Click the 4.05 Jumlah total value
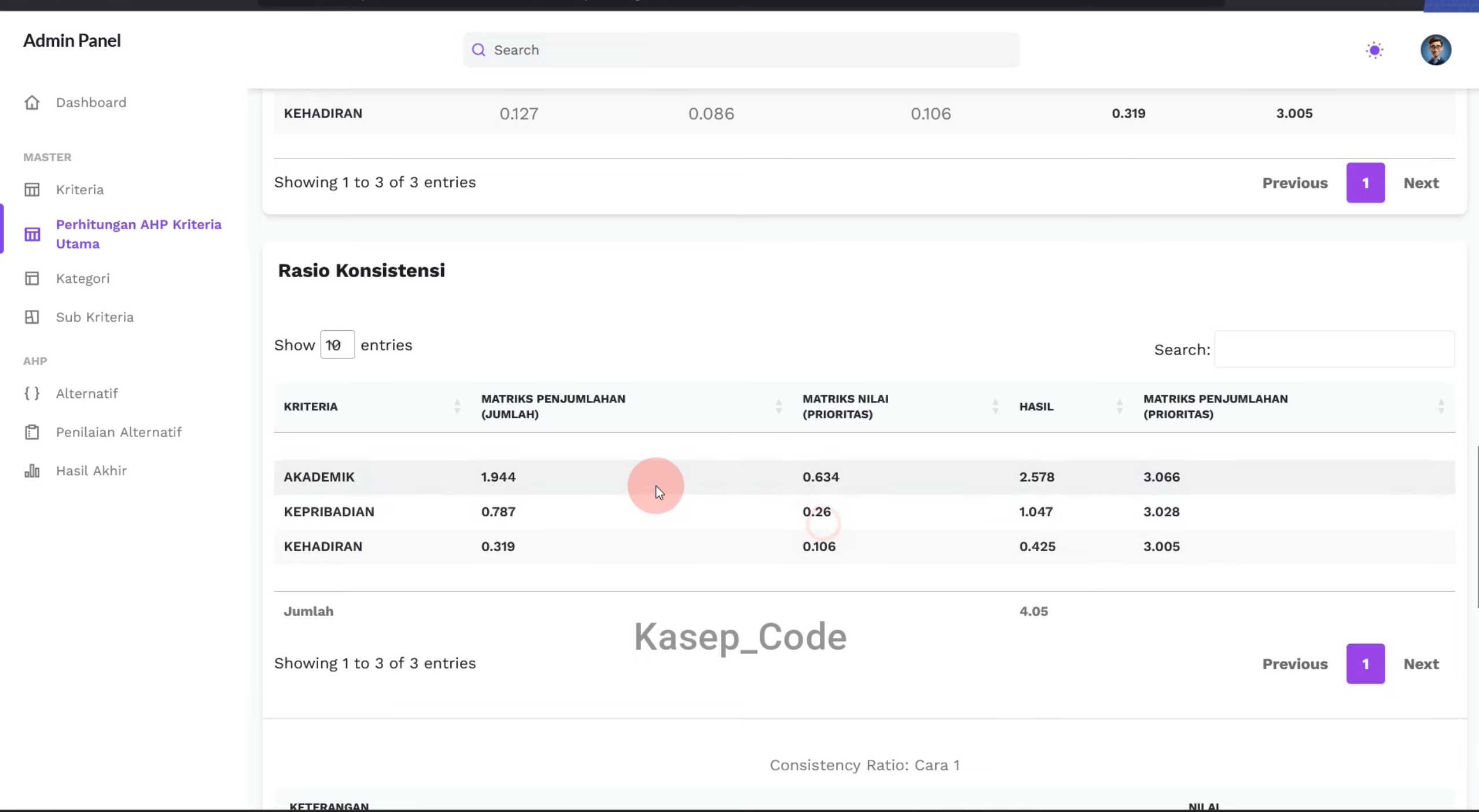This screenshot has height=812, width=1479. 1033,611
